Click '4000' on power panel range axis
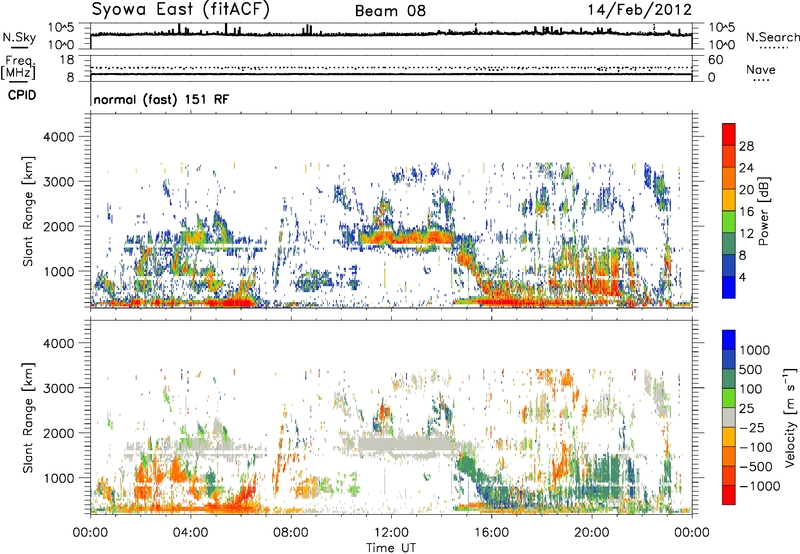This screenshot has width=800, height=554. pyautogui.click(x=58, y=137)
